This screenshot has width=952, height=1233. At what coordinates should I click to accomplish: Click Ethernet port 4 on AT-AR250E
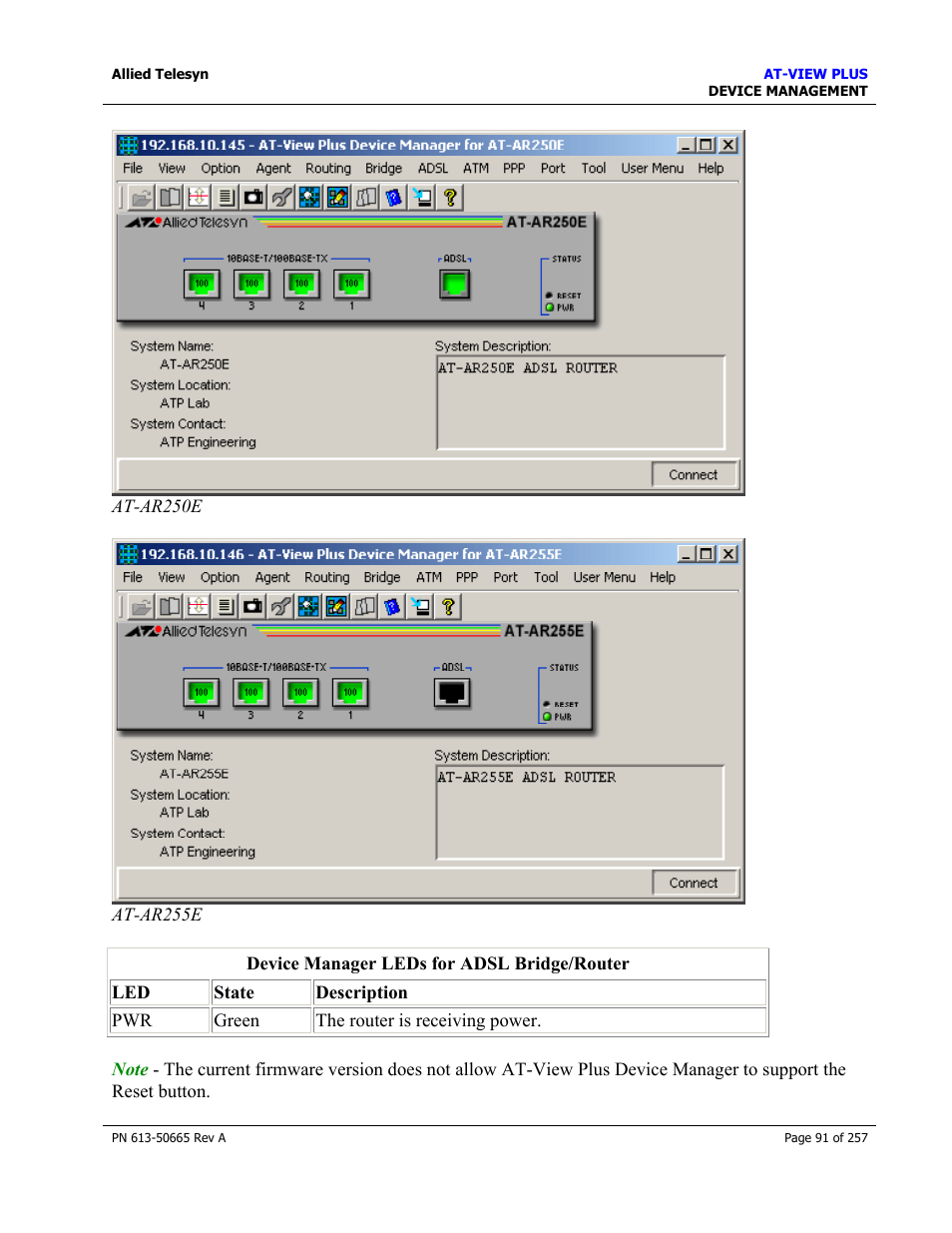tap(202, 285)
